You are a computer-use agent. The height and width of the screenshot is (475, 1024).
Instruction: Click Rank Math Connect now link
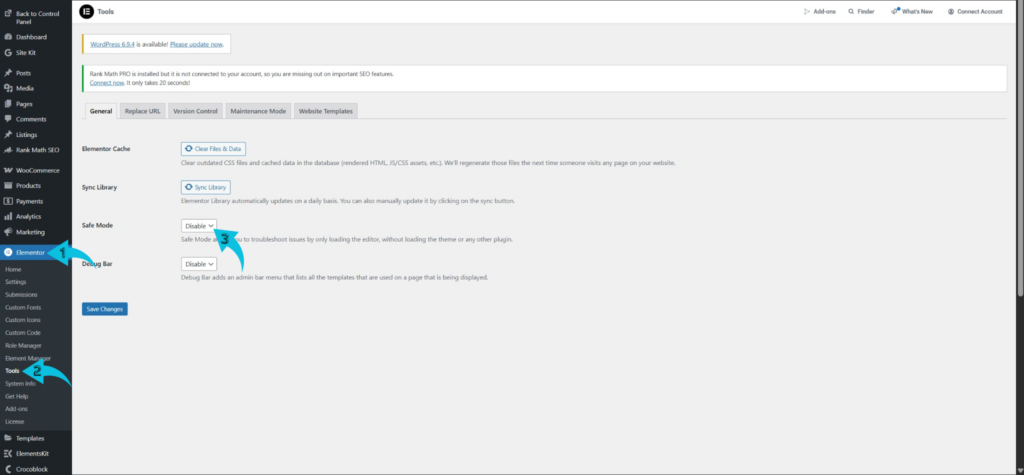tap(107, 83)
